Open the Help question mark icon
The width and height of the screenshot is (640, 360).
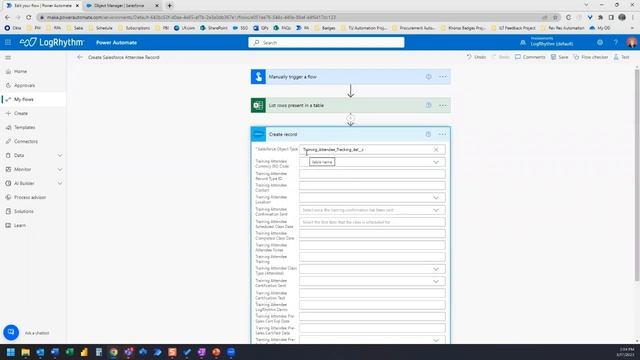point(616,42)
